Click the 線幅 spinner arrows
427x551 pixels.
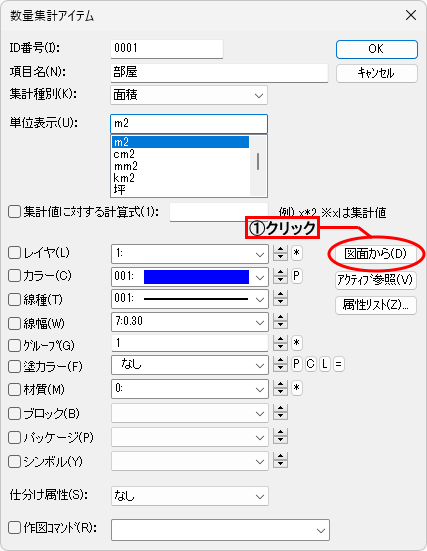280,321
